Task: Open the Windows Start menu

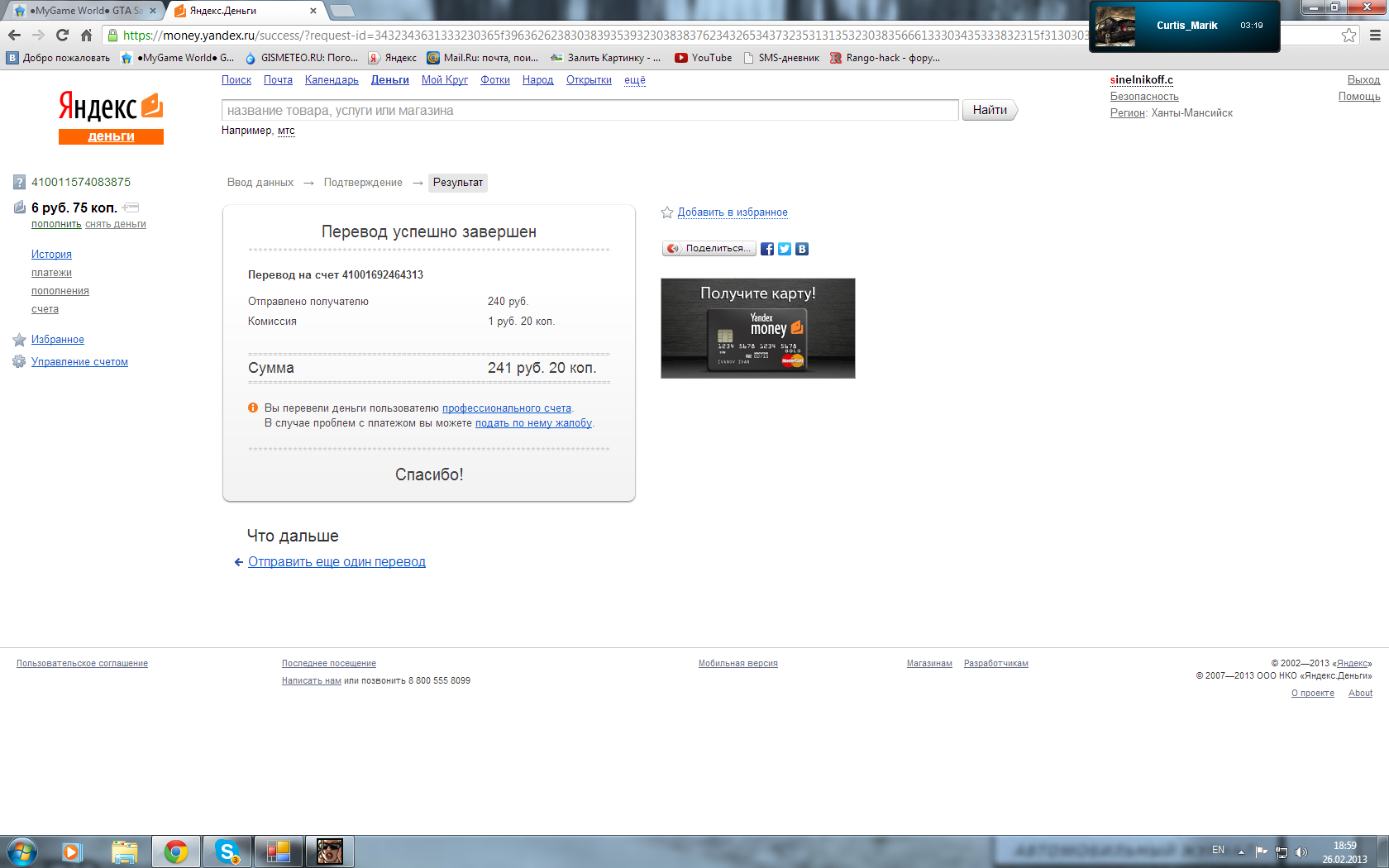Action: (x=22, y=851)
